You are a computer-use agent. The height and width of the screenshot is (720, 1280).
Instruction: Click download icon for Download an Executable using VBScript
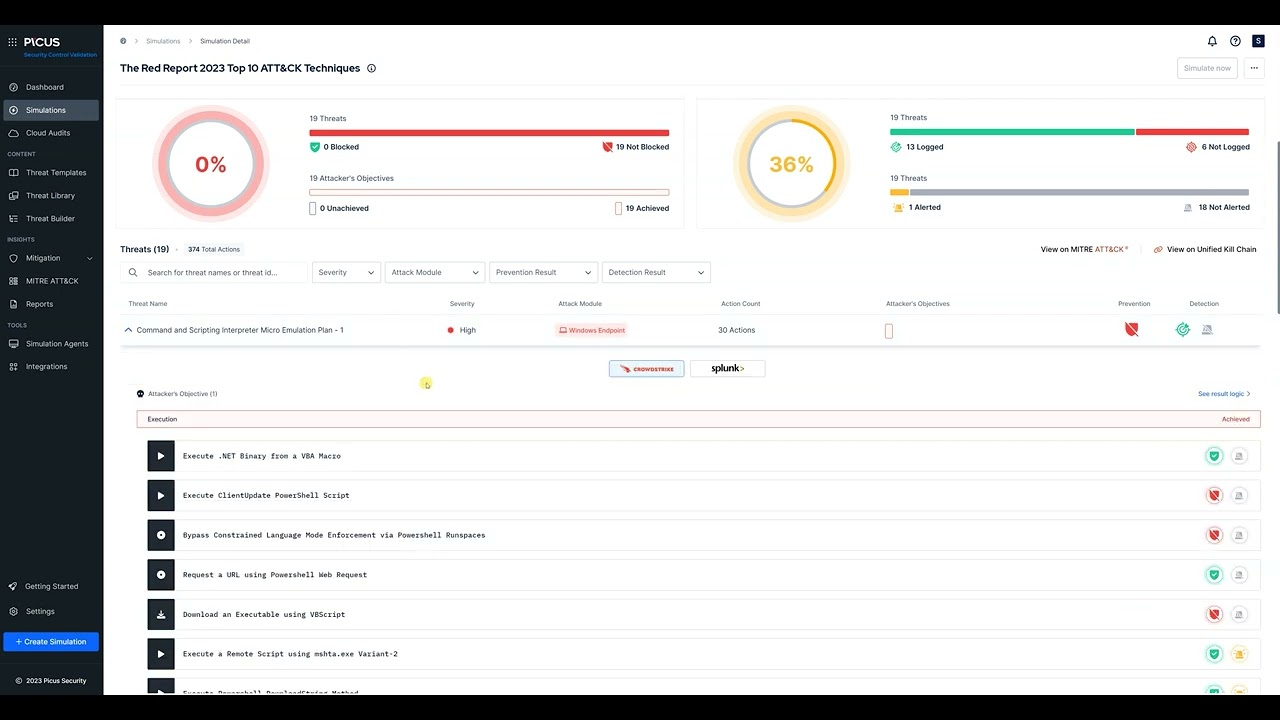(161, 614)
